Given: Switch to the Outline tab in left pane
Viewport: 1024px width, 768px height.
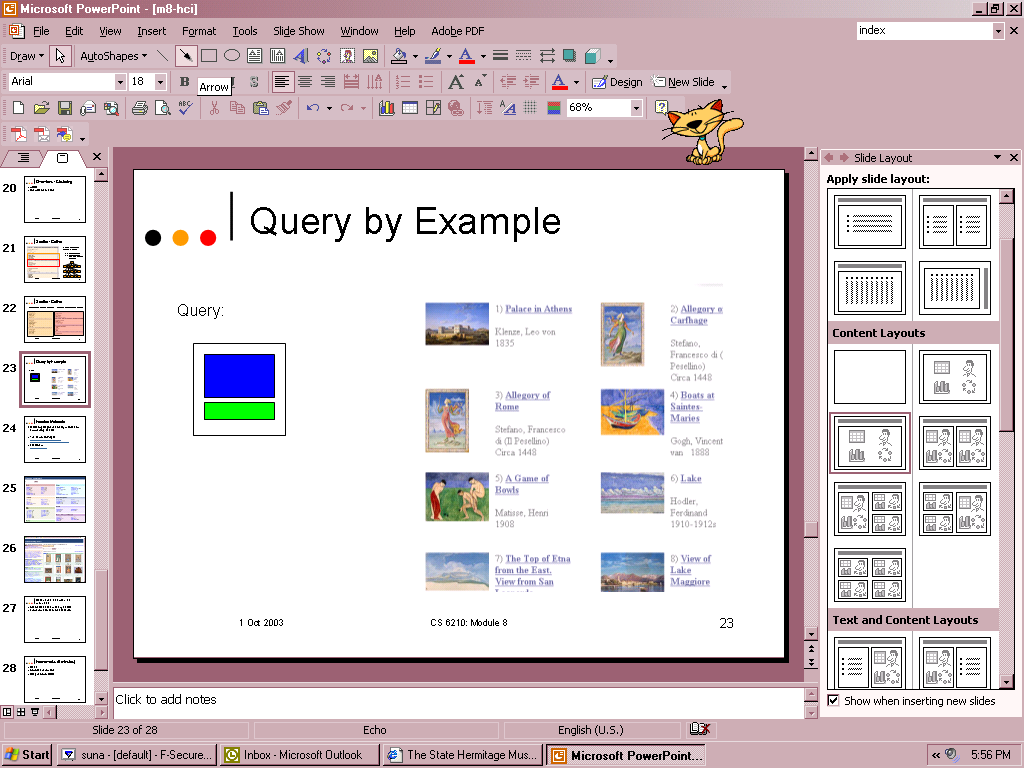Looking at the screenshot, I should (24, 158).
